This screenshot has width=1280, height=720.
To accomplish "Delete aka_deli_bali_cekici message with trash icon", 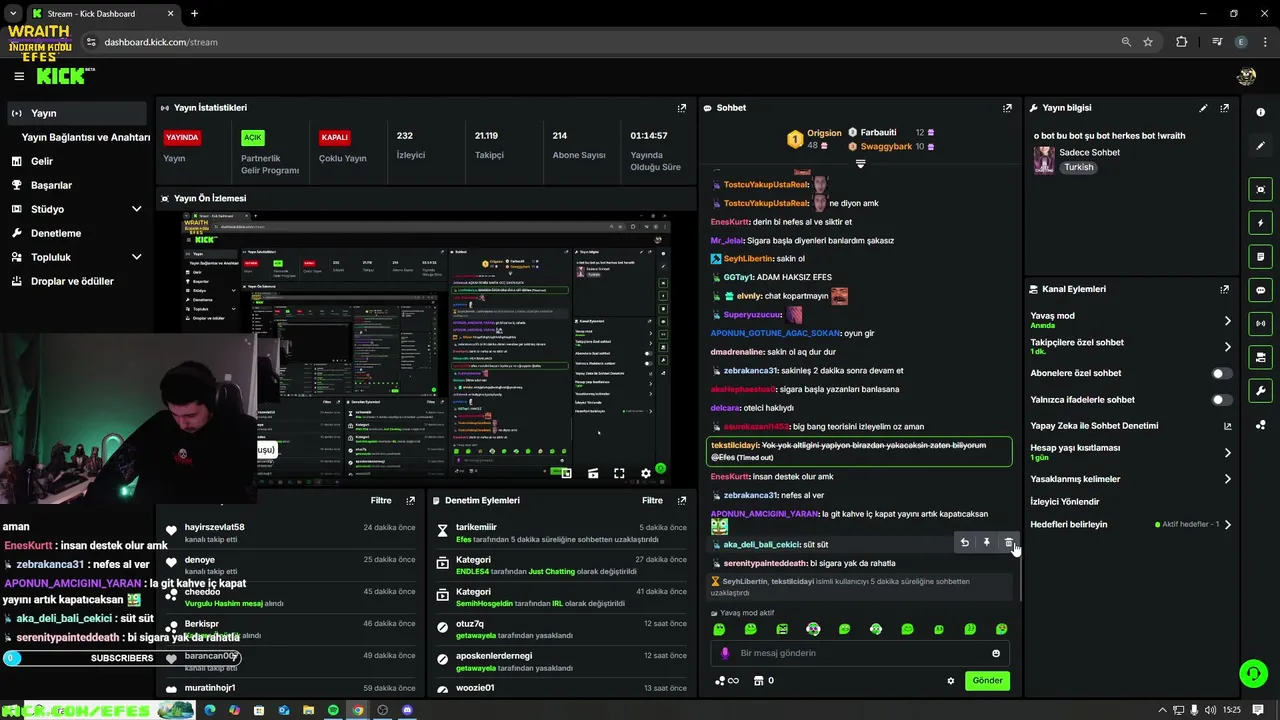I will coord(1009,543).
